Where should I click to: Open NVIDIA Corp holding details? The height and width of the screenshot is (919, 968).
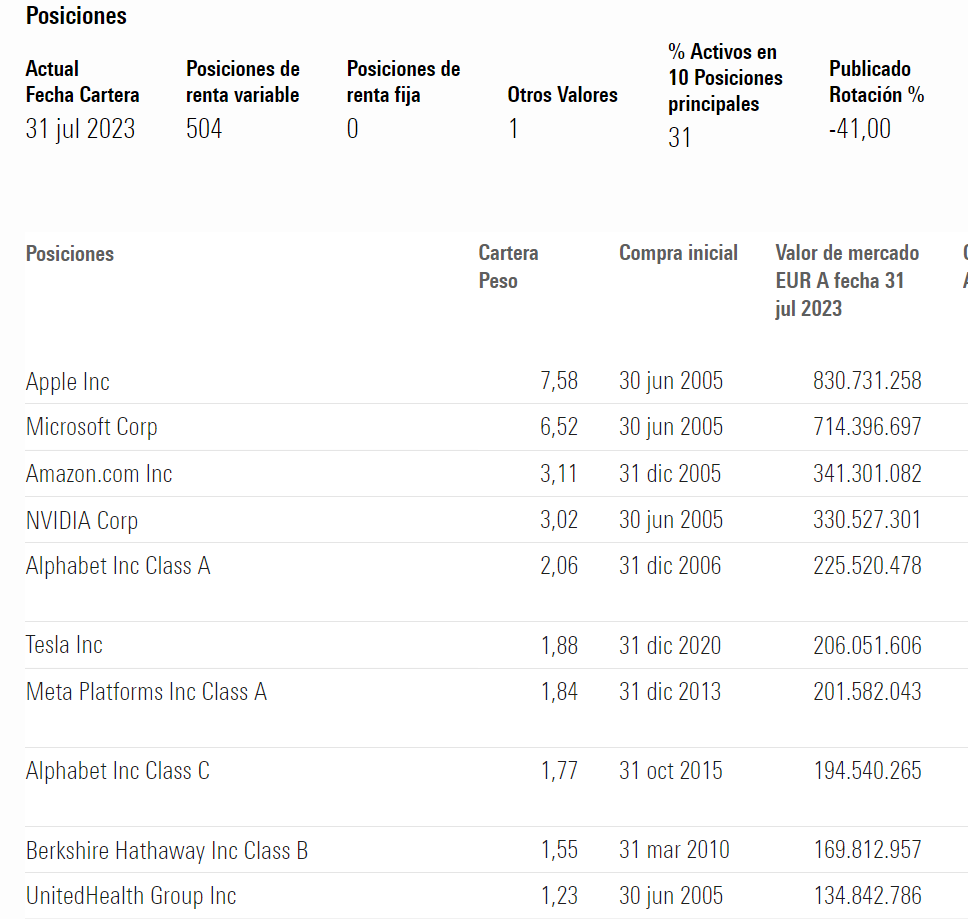pyautogui.click(x=81, y=520)
